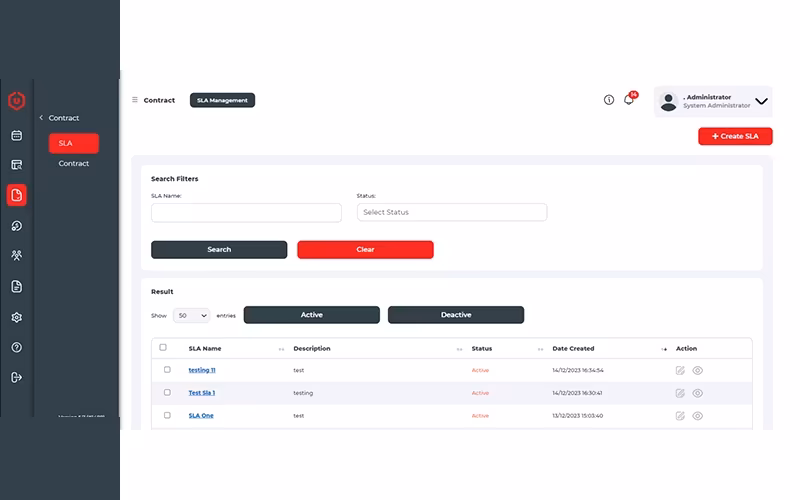800x500 pixels.
Task: Open the Test Sla 1 link
Action: pos(202,393)
